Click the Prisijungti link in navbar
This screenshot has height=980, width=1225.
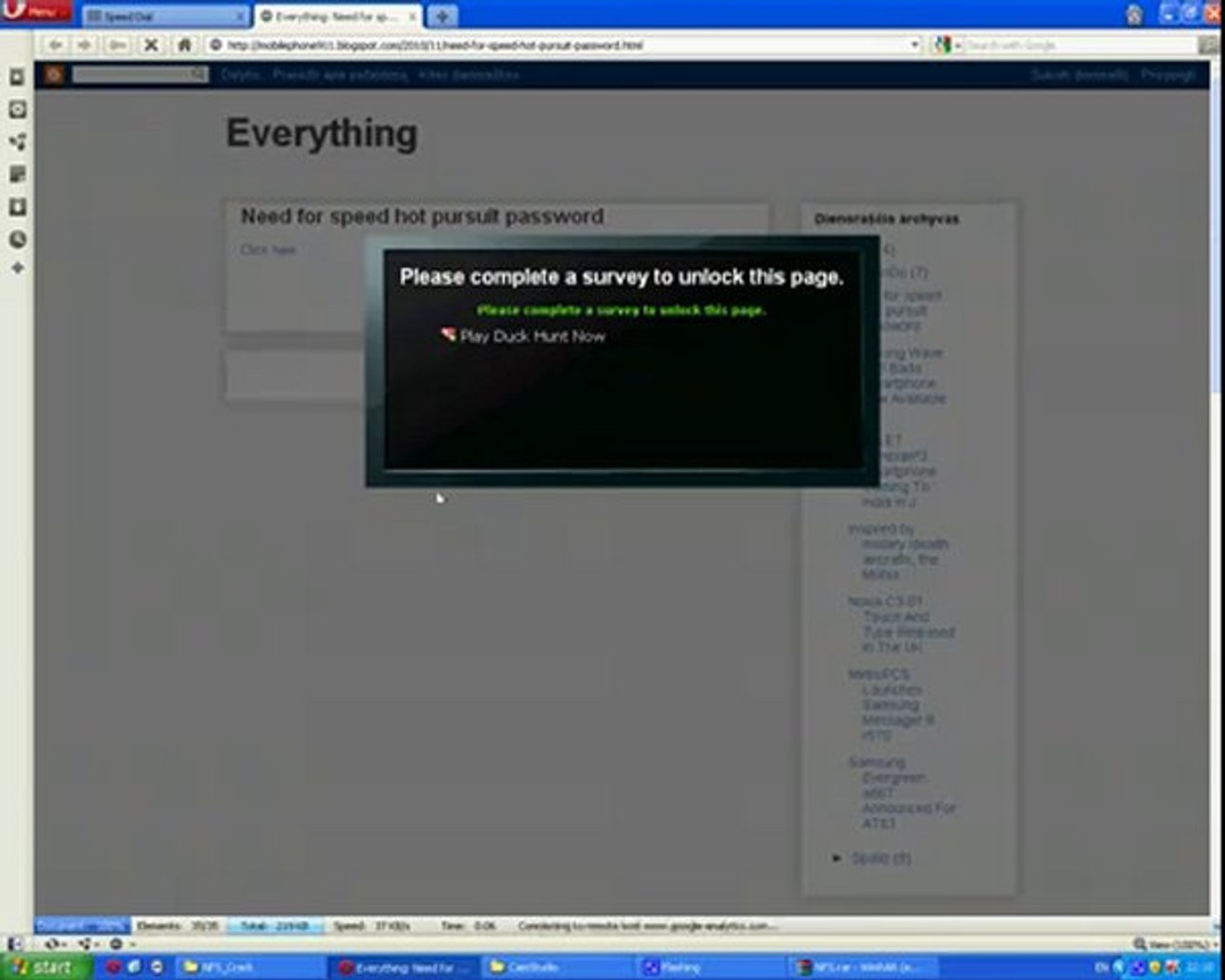[1169, 75]
